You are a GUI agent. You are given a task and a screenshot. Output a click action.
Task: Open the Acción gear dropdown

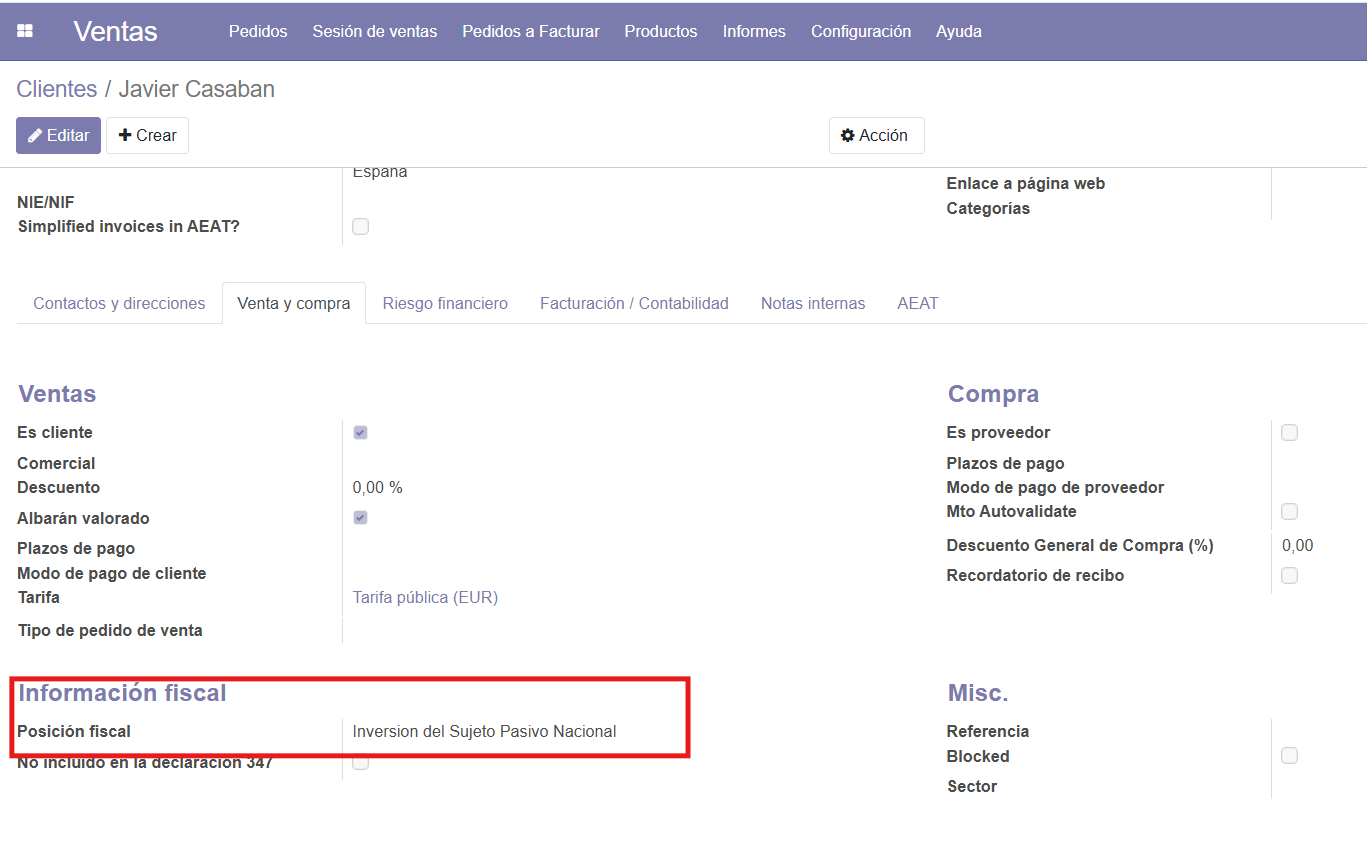[875, 135]
